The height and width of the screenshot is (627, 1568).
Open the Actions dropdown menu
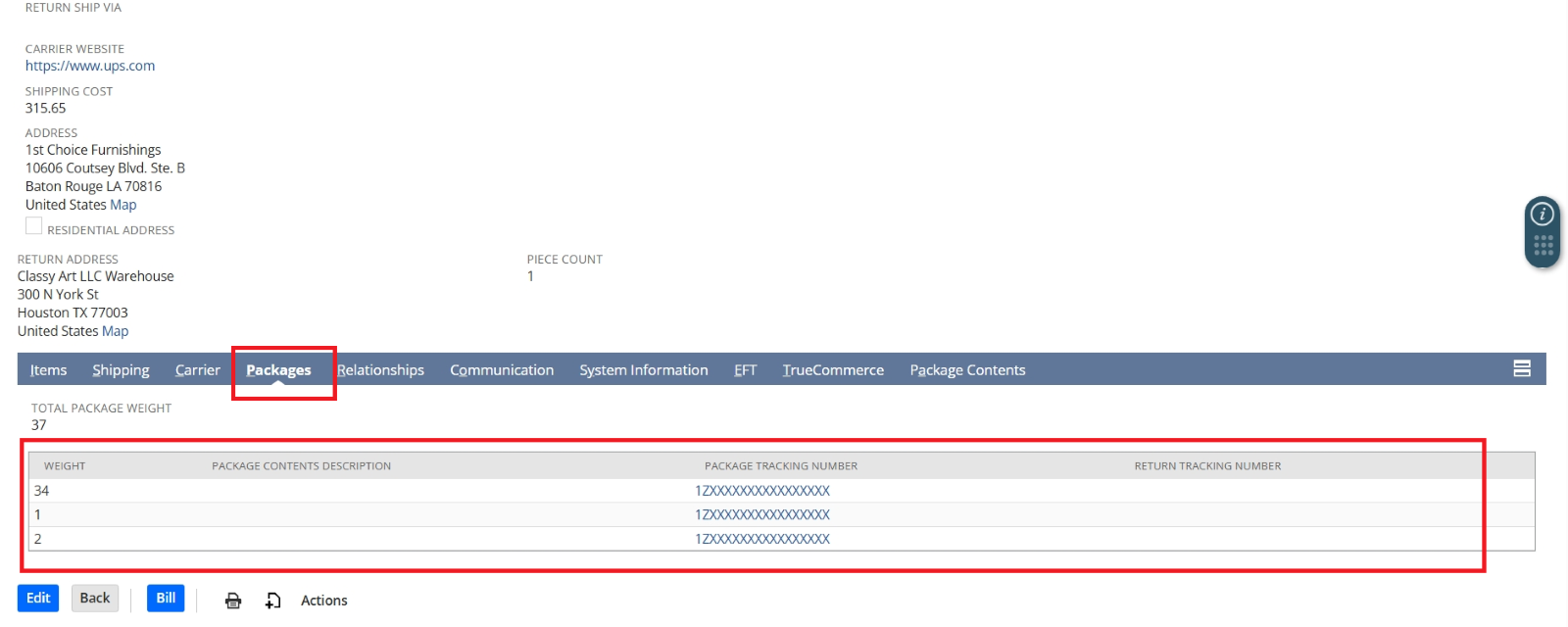(323, 601)
